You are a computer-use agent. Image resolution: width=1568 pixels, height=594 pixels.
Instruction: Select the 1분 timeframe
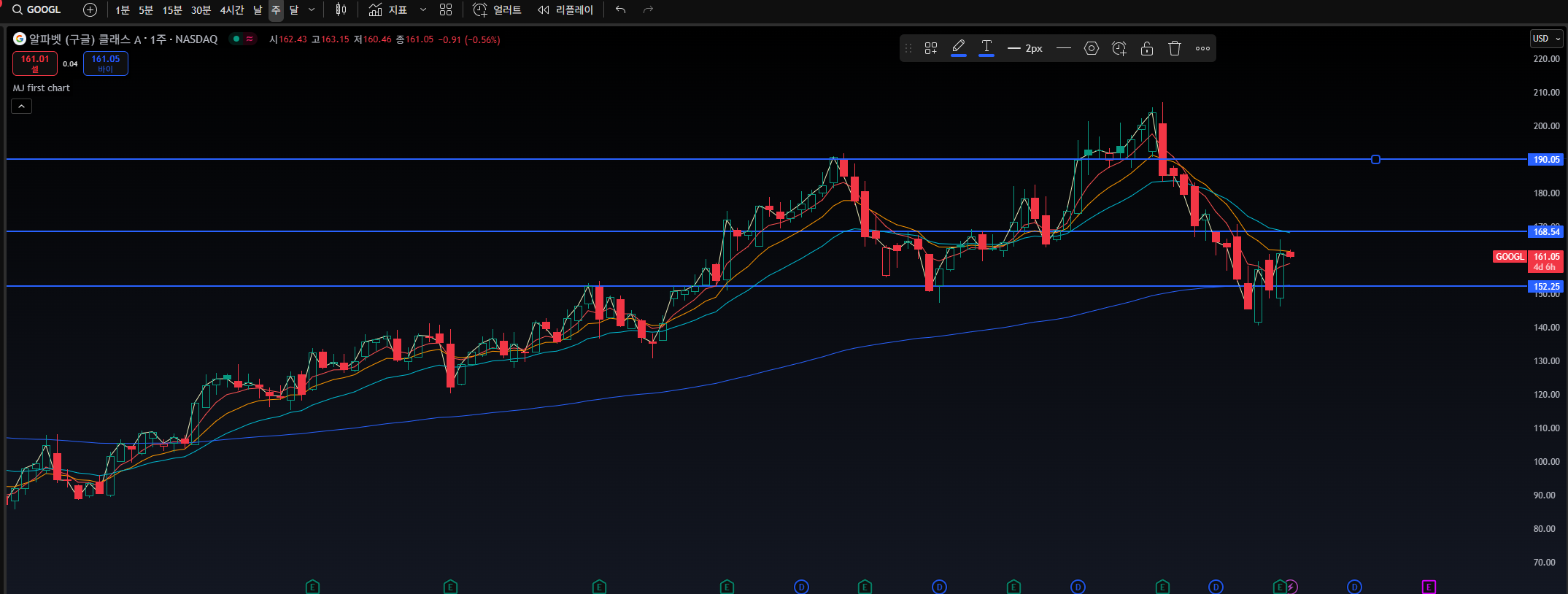point(122,9)
